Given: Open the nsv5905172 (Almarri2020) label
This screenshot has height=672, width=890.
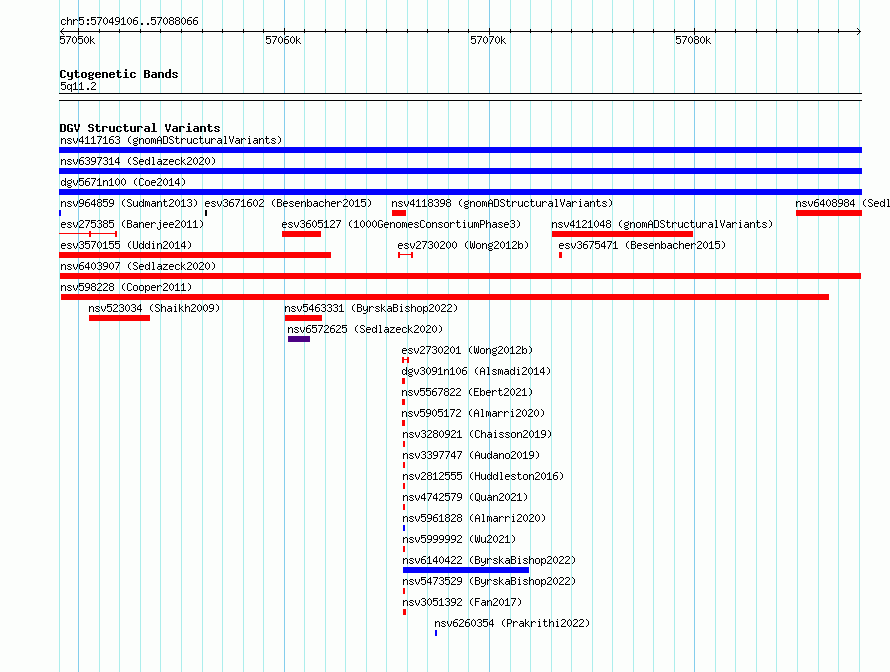Looking at the screenshot, I should pyautogui.click(x=473, y=413).
